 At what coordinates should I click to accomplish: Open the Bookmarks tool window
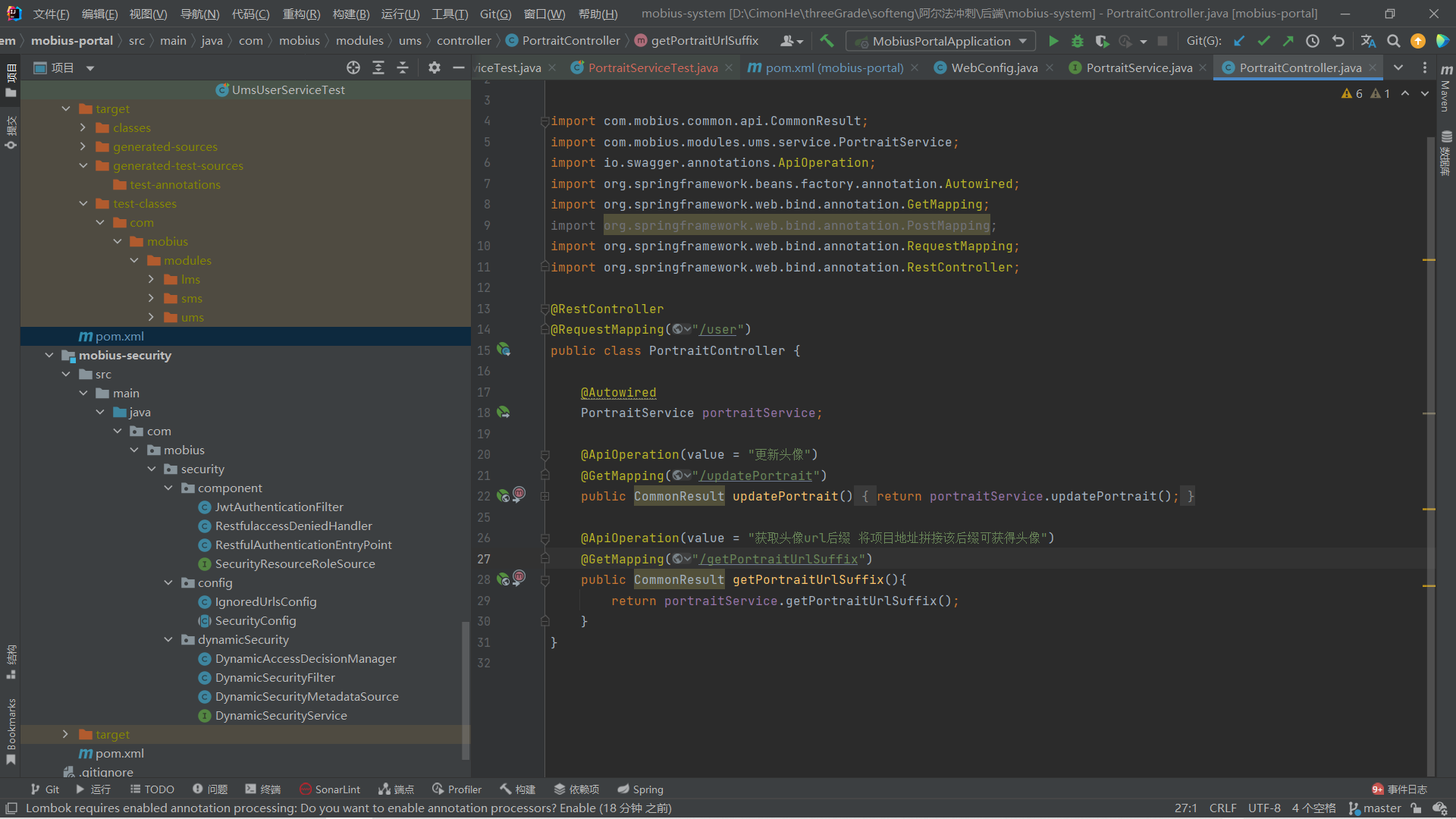[x=11, y=732]
